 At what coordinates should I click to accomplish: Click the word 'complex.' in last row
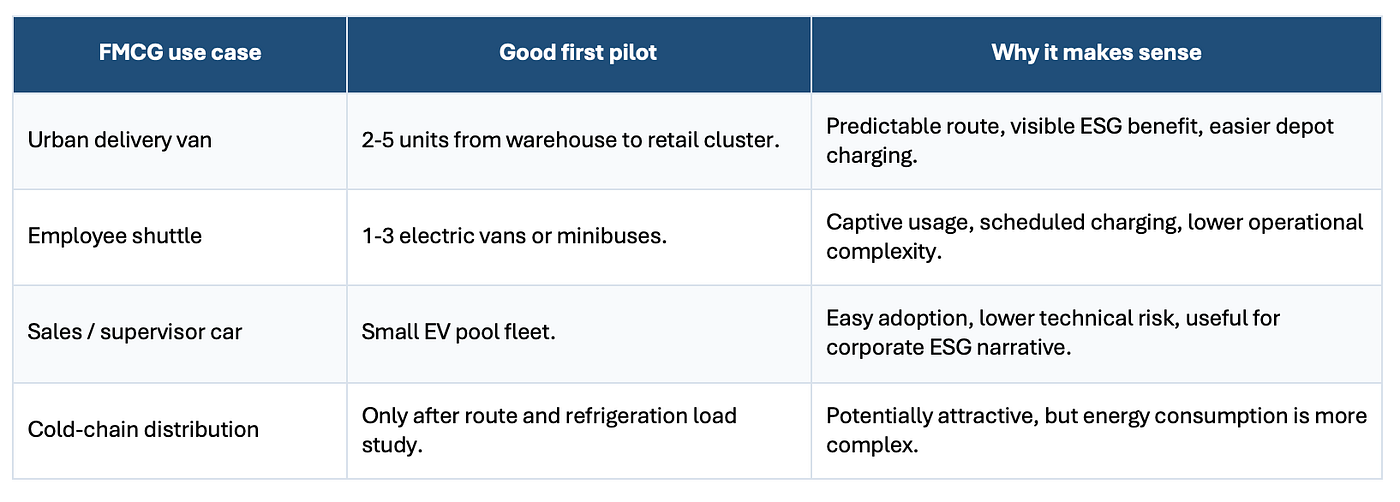pyautogui.click(x=871, y=445)
